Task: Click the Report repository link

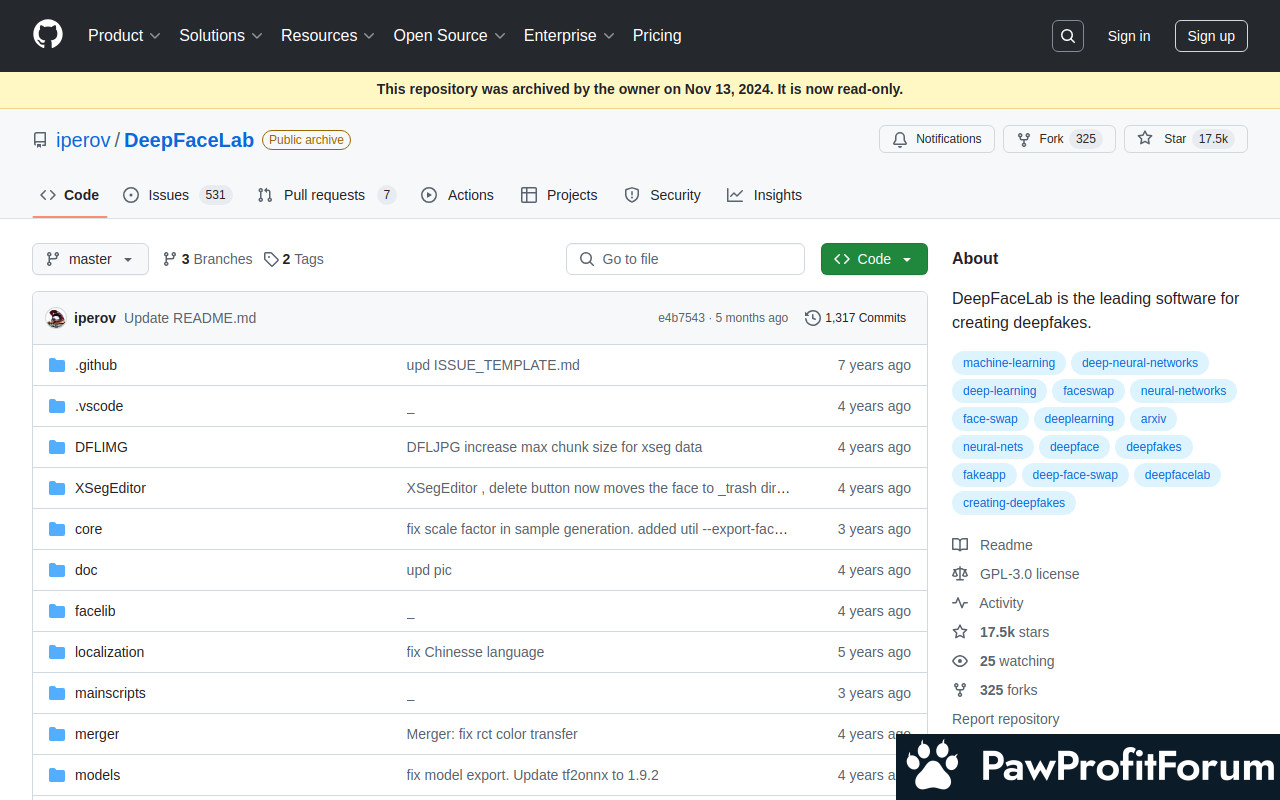Action: pyautogui.click(x=1005, y=719)
